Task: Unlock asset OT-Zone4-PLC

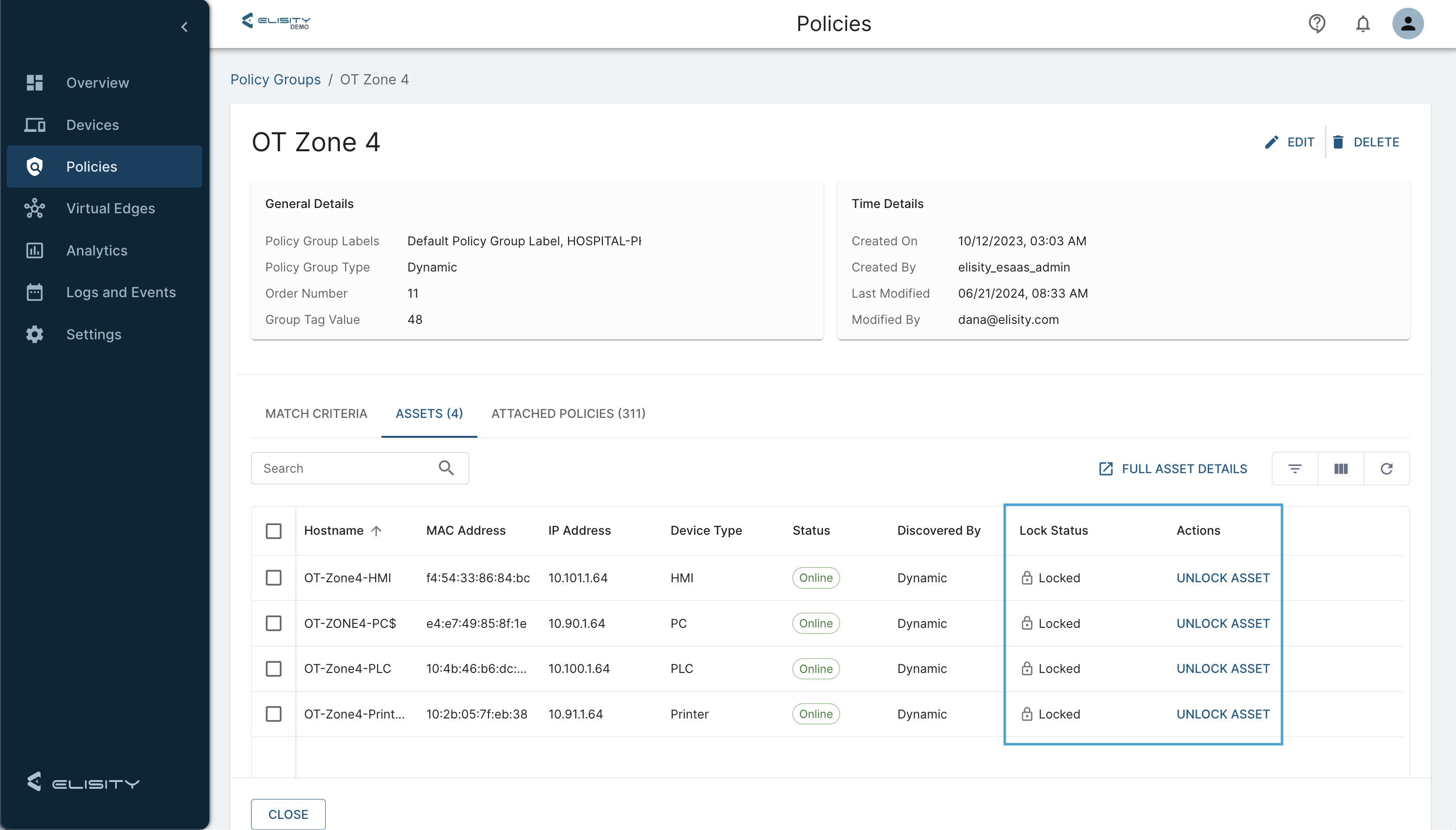Action: click(1223, 668)
